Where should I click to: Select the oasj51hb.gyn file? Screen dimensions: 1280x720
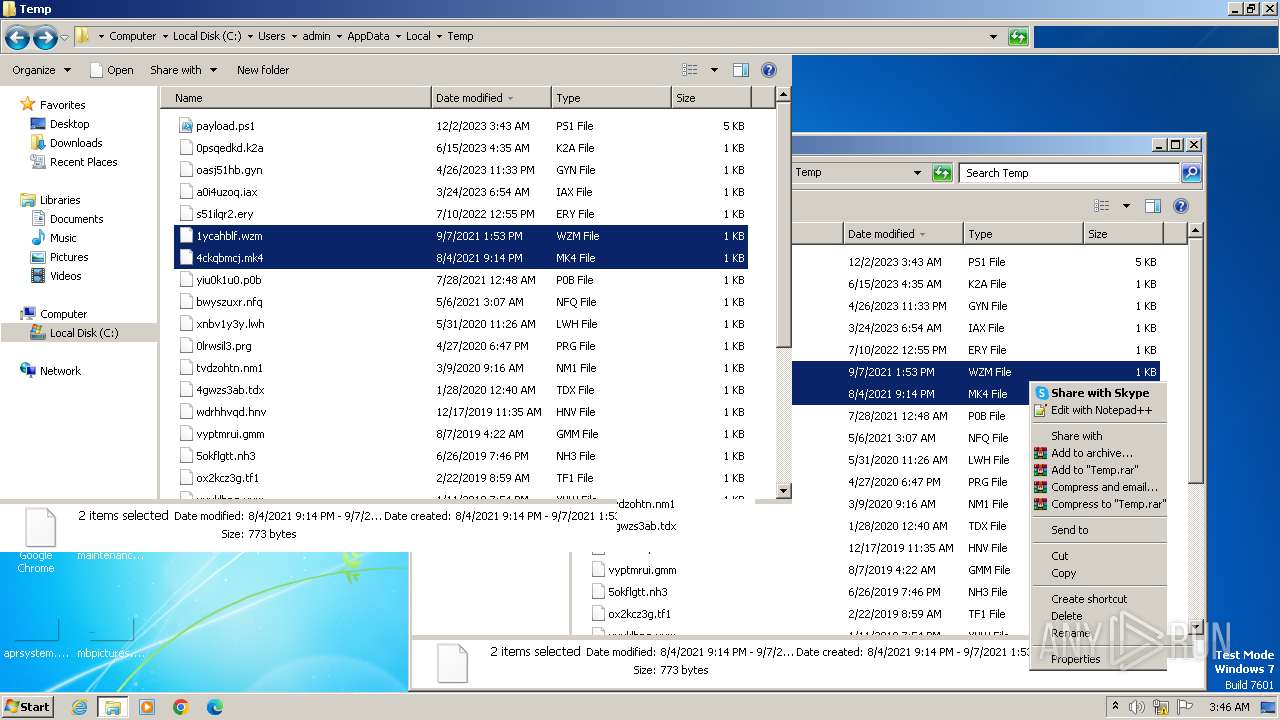[x=461, y=170]
